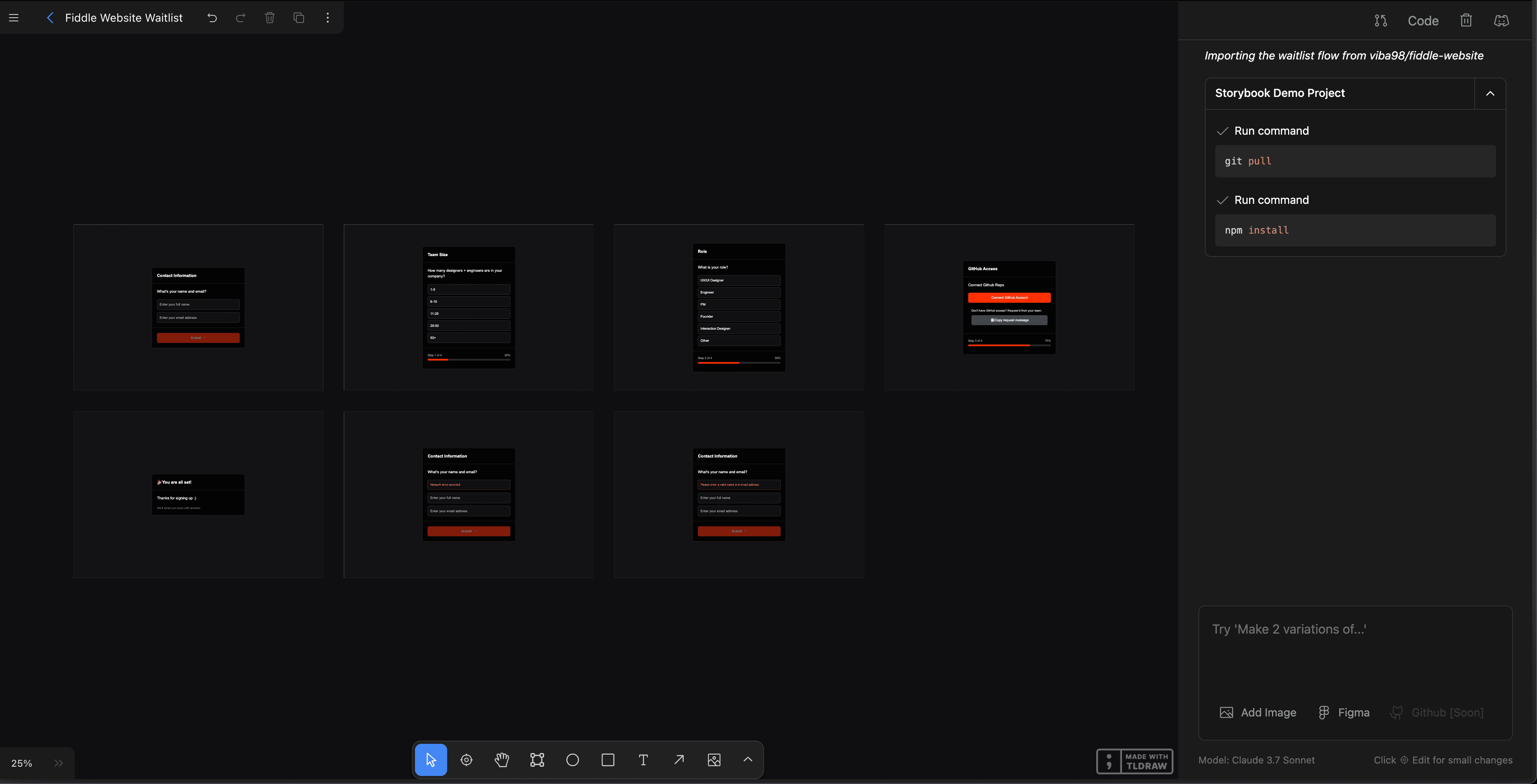Undo the last canvas action

(212, 18)
